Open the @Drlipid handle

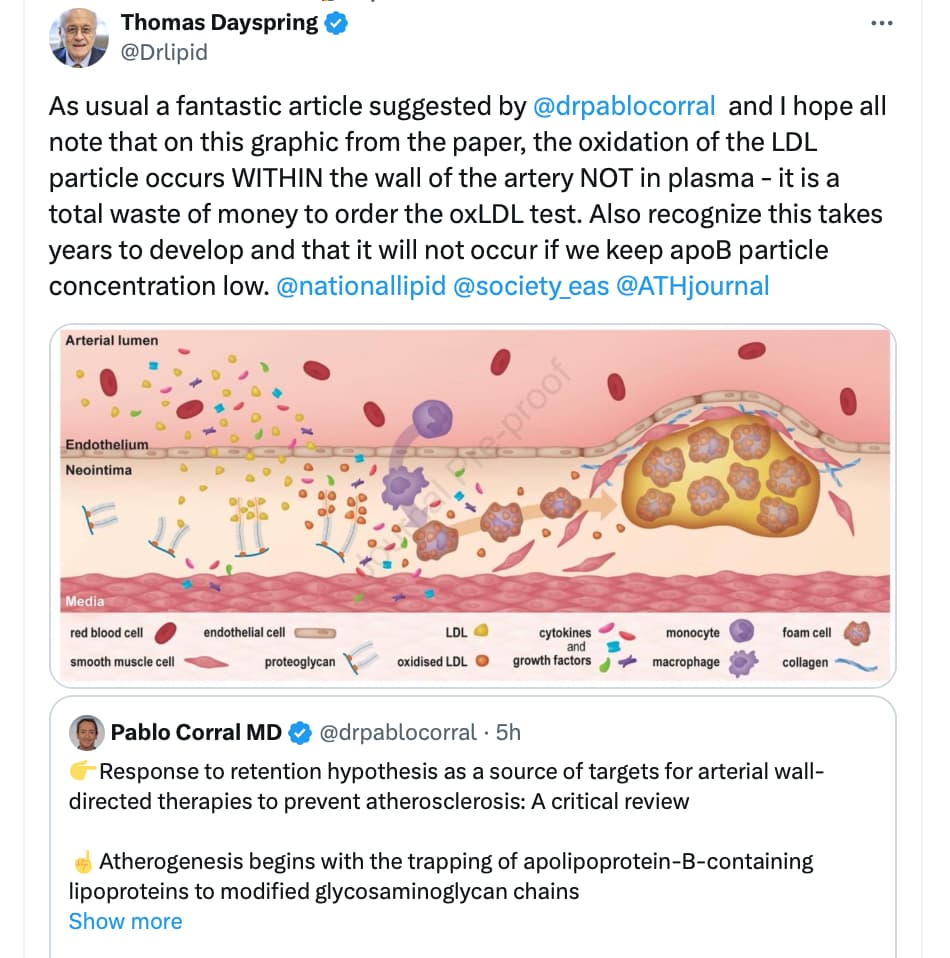[x=164, y=52]
